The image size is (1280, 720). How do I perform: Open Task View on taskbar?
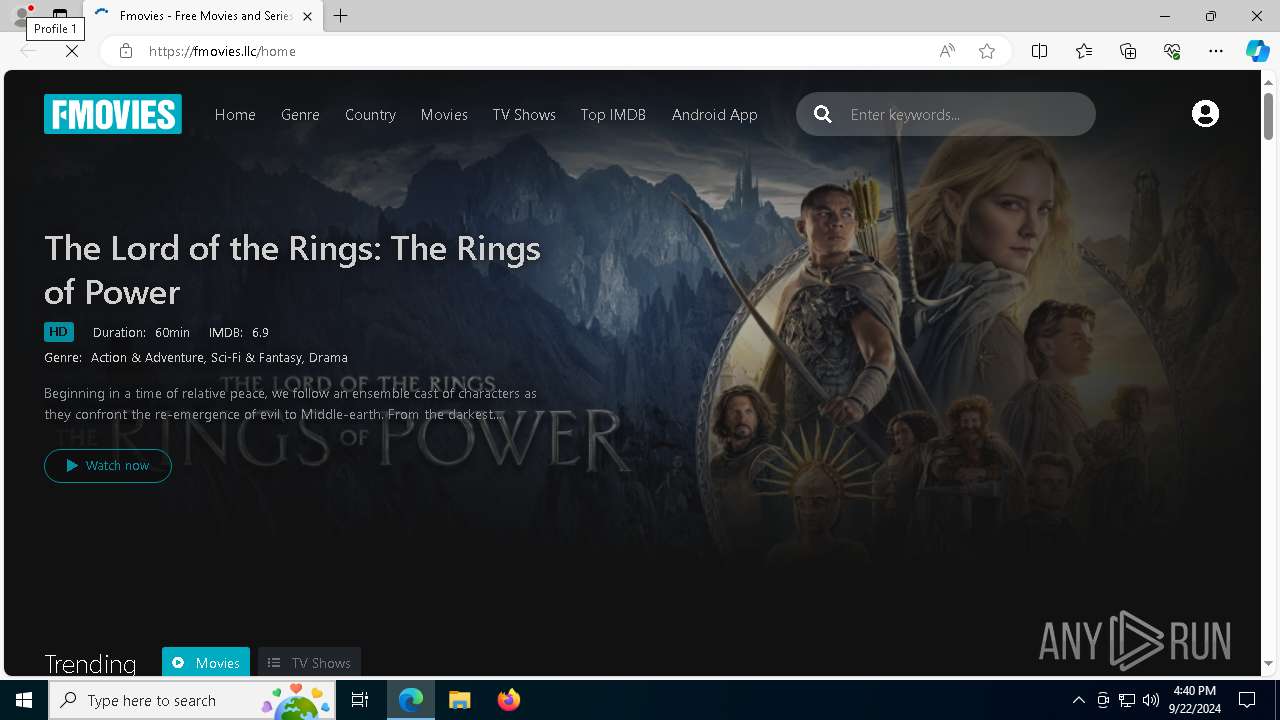[360, 700]
